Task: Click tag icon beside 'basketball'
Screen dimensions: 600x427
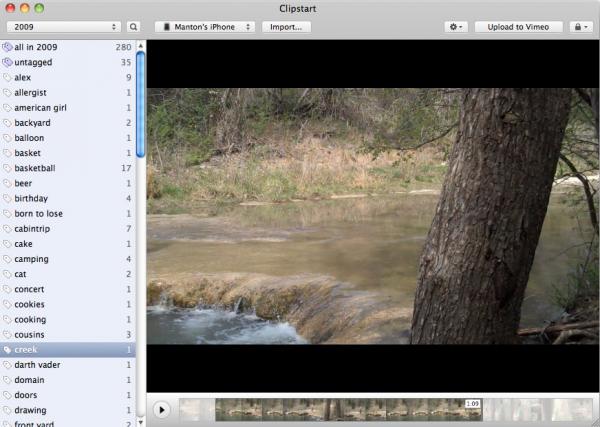Action: pos(7,168)
